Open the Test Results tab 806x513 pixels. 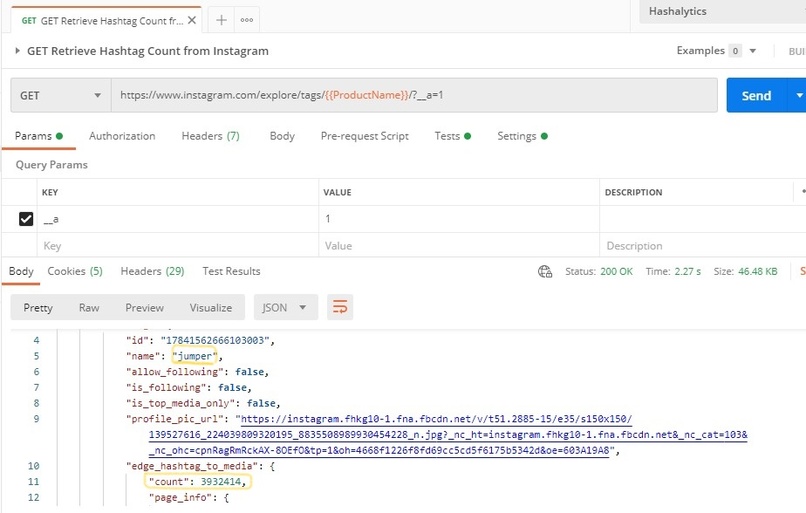coord(231,271)
